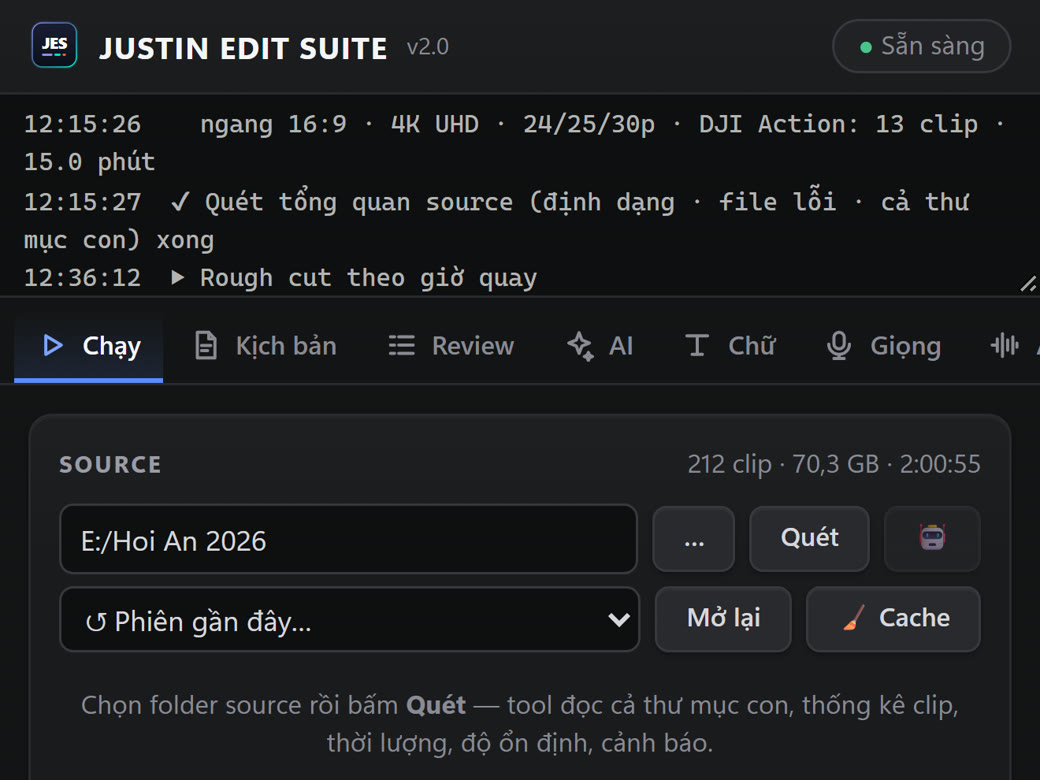
Task: Click the log panel resize grip
Action: pyautogui.click(x=1027, y=285)
